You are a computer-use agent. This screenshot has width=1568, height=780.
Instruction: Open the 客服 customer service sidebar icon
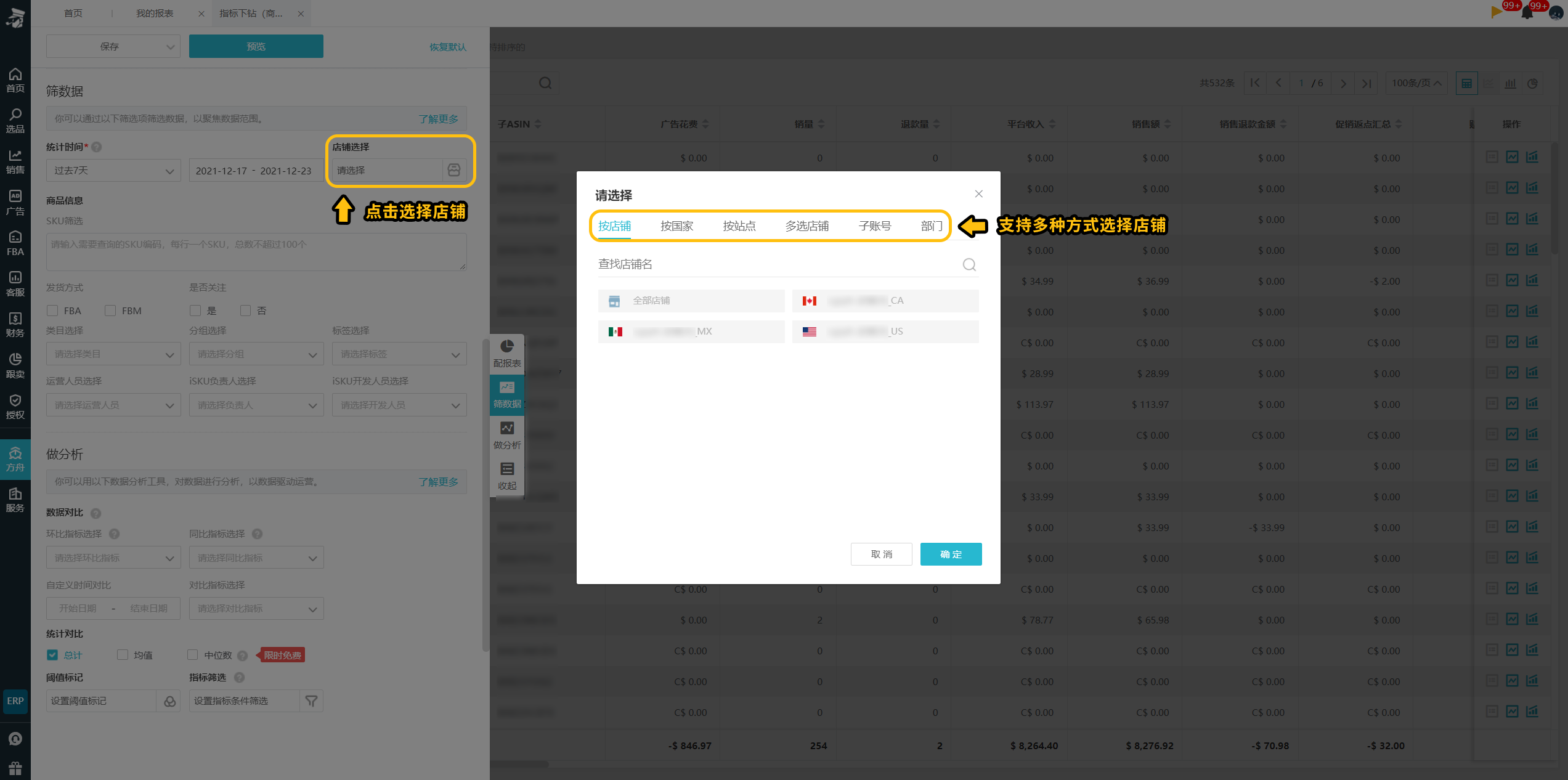(x=15, y=284)
